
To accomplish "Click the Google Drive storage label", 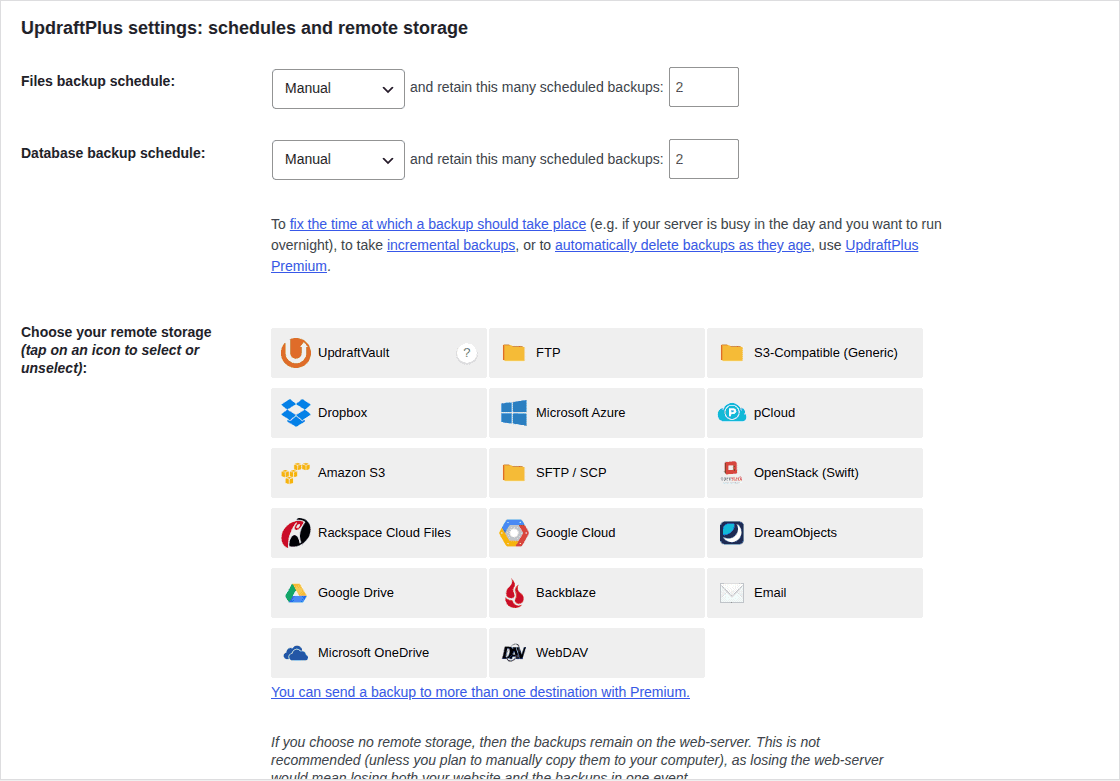I will point(356,592).
